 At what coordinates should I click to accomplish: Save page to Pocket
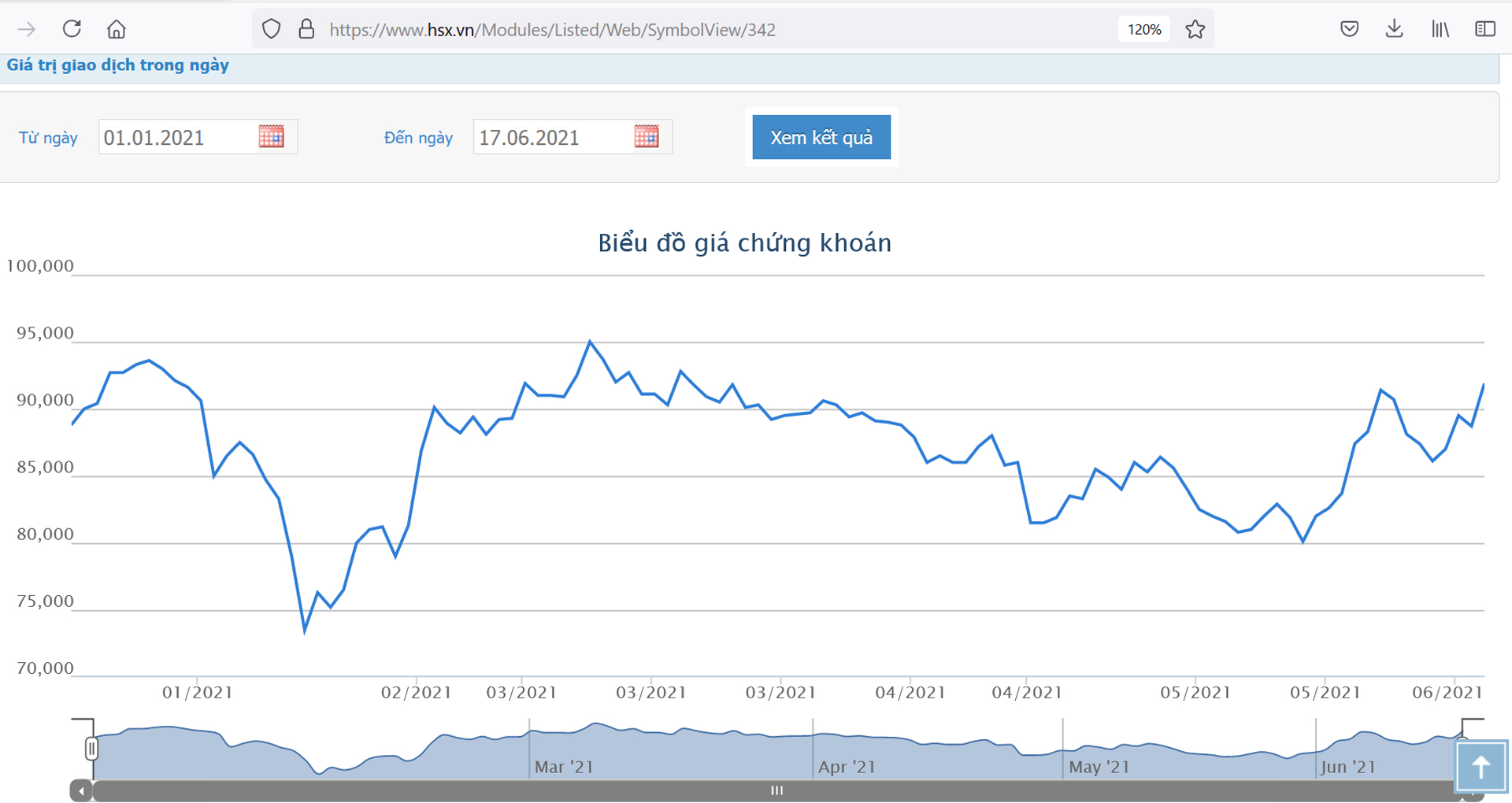tap(1349, 30)
